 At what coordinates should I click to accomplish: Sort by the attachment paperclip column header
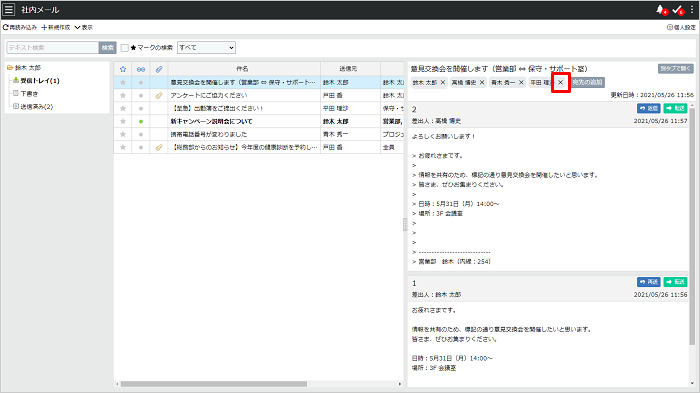point(159,69)
